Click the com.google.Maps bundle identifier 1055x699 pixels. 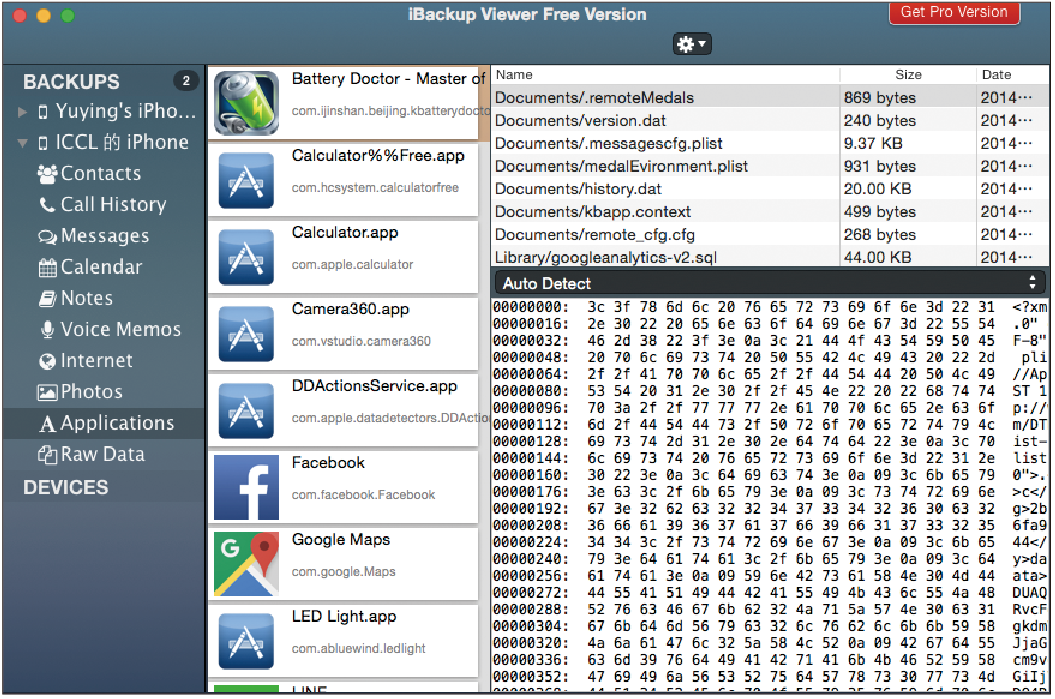pyautogui.click(x=343, y=572)
